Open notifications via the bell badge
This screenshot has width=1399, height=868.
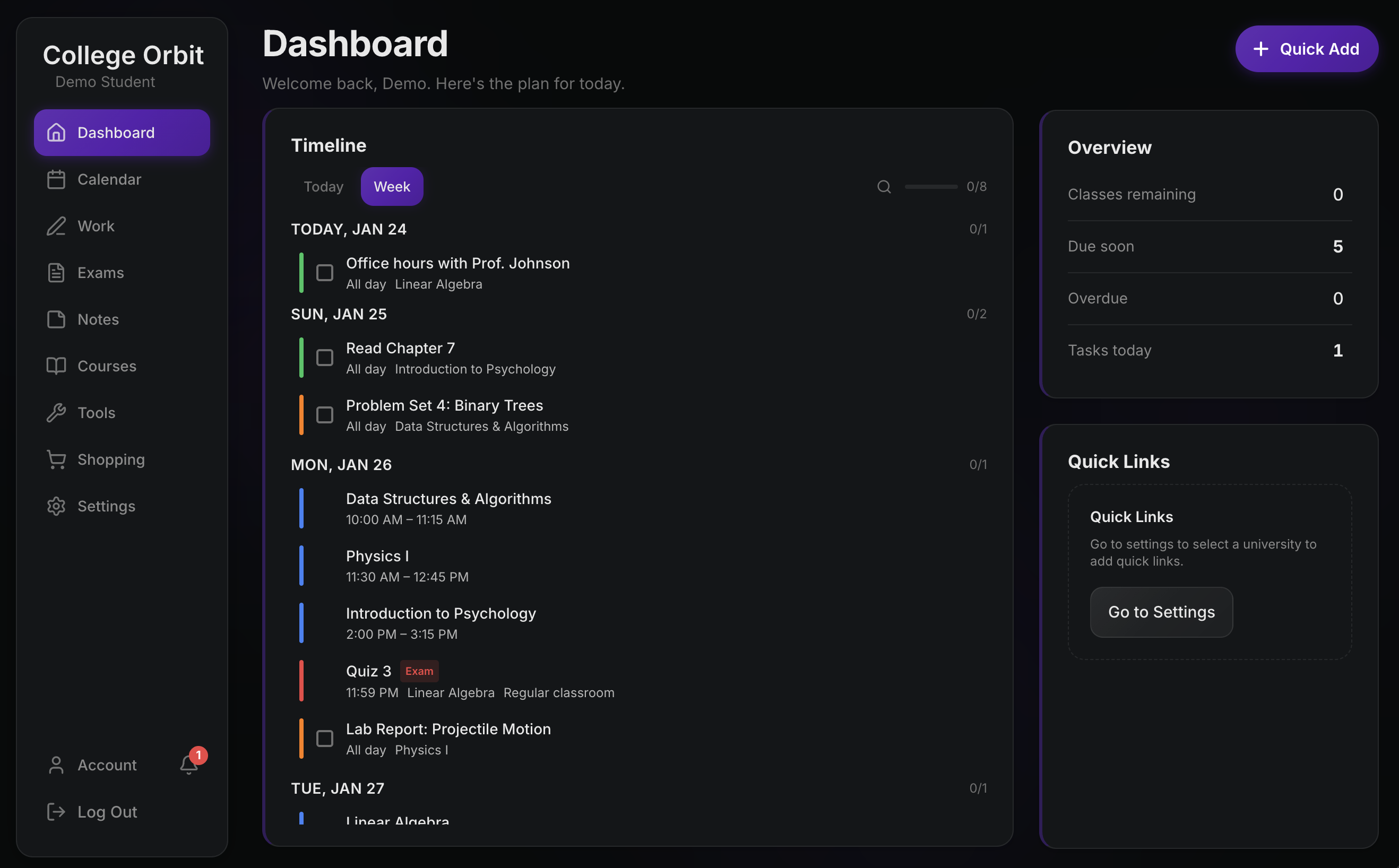tap(189, 763)
